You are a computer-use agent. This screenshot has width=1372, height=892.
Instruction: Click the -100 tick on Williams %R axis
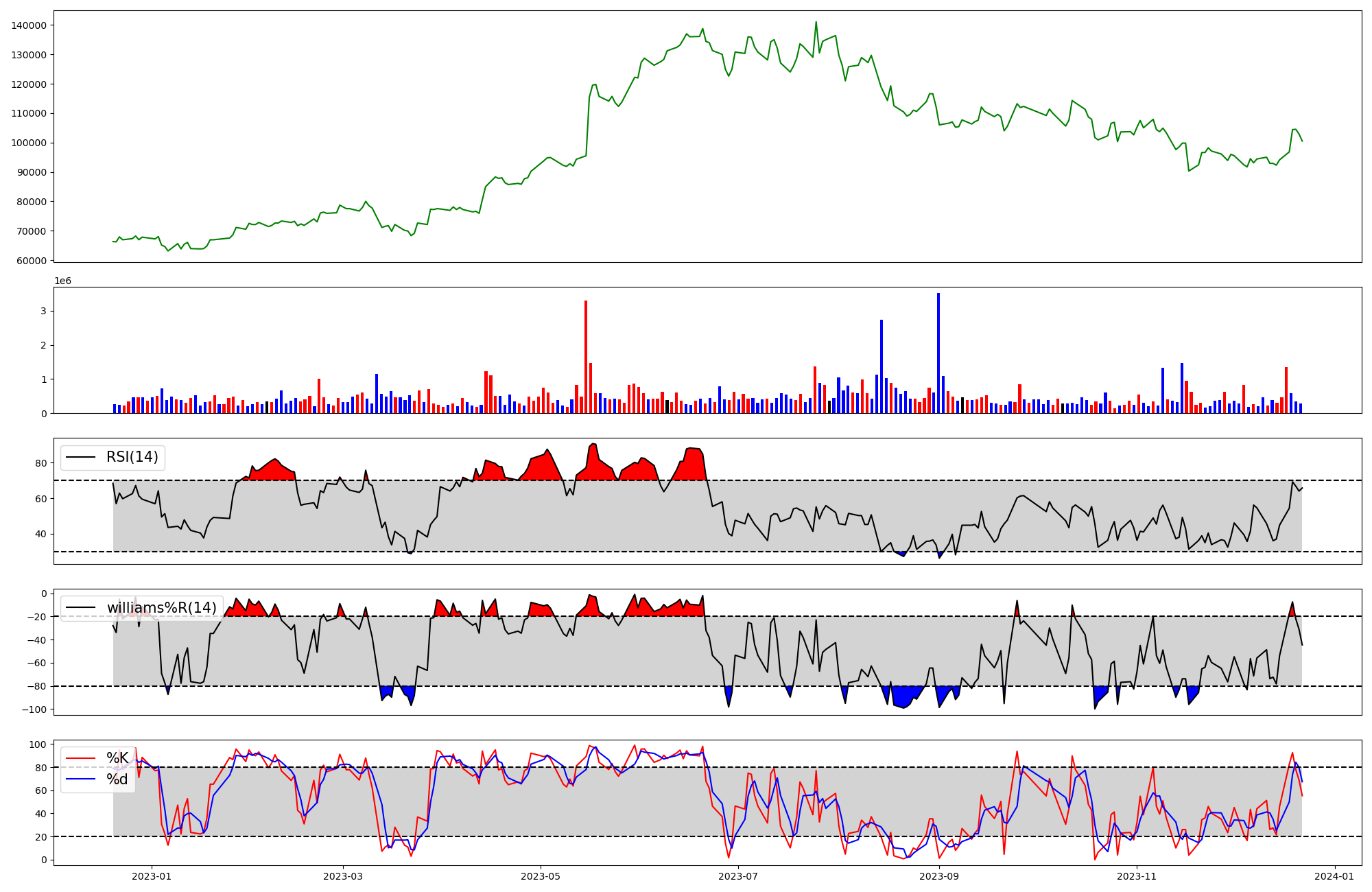tap(34, 709)
